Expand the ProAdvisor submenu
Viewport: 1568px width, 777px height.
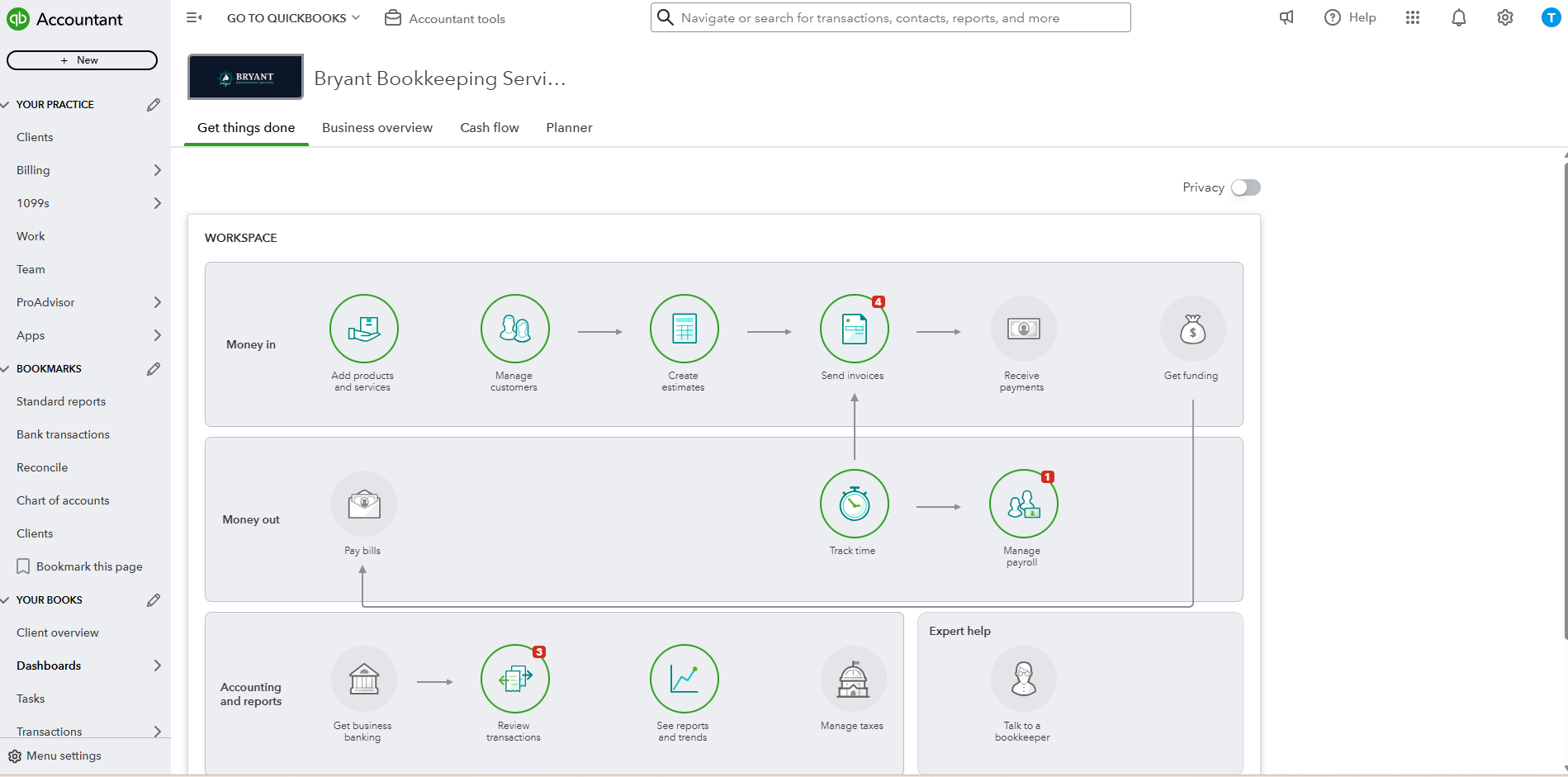(x=157, y=302)
